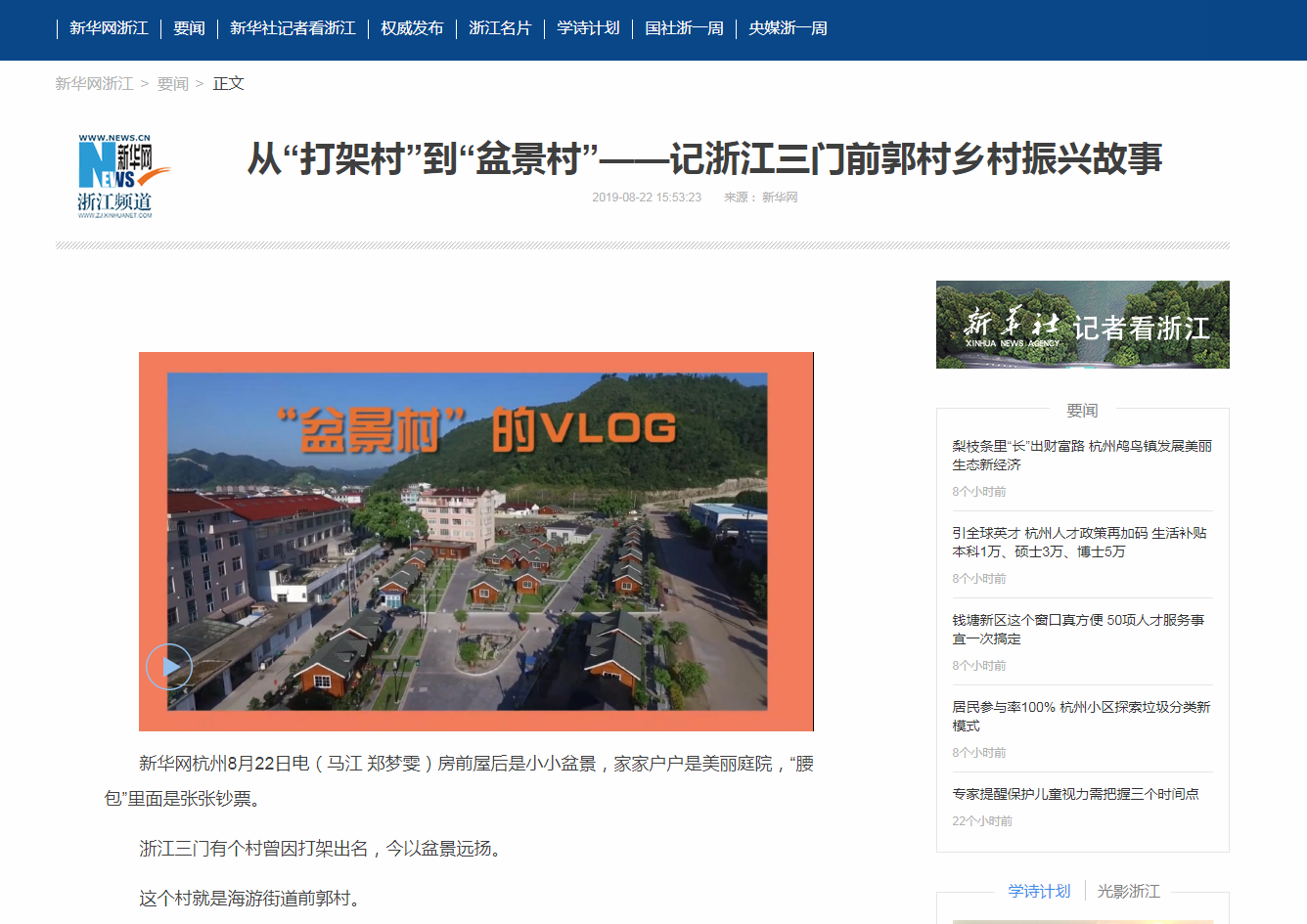Switch to the 学诗计划 sidebar tab
Viewport: 1307px width, 924px height.
pyautogui.click(x=1039, y=891)
